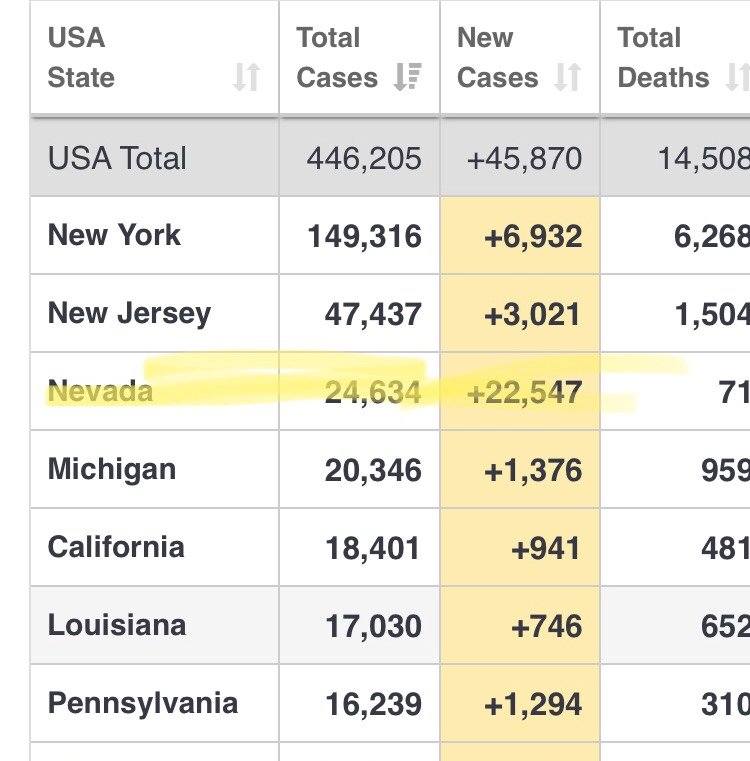Select the USA Total row label

(x=117, y=158)
